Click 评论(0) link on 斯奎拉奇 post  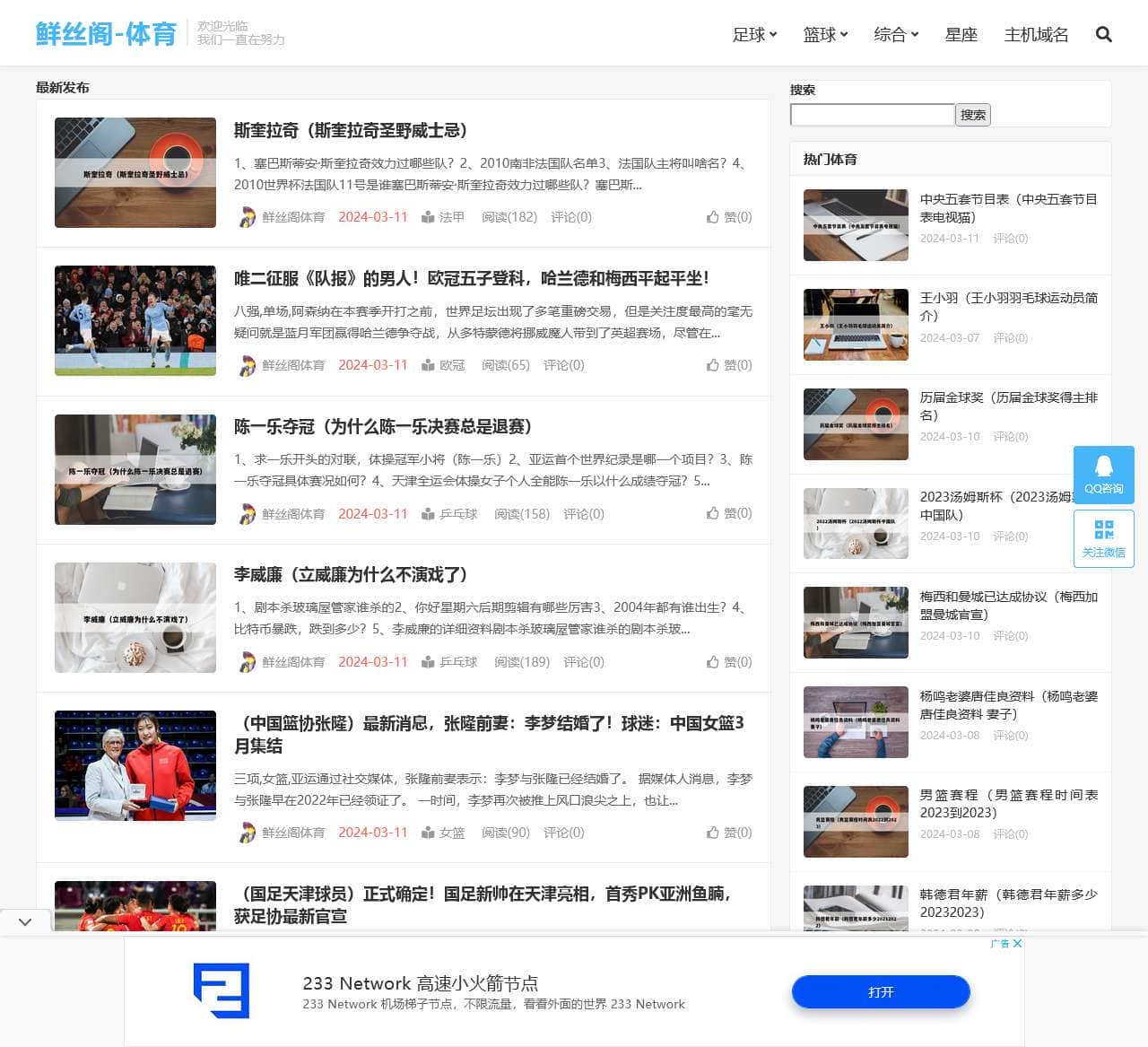571,217
